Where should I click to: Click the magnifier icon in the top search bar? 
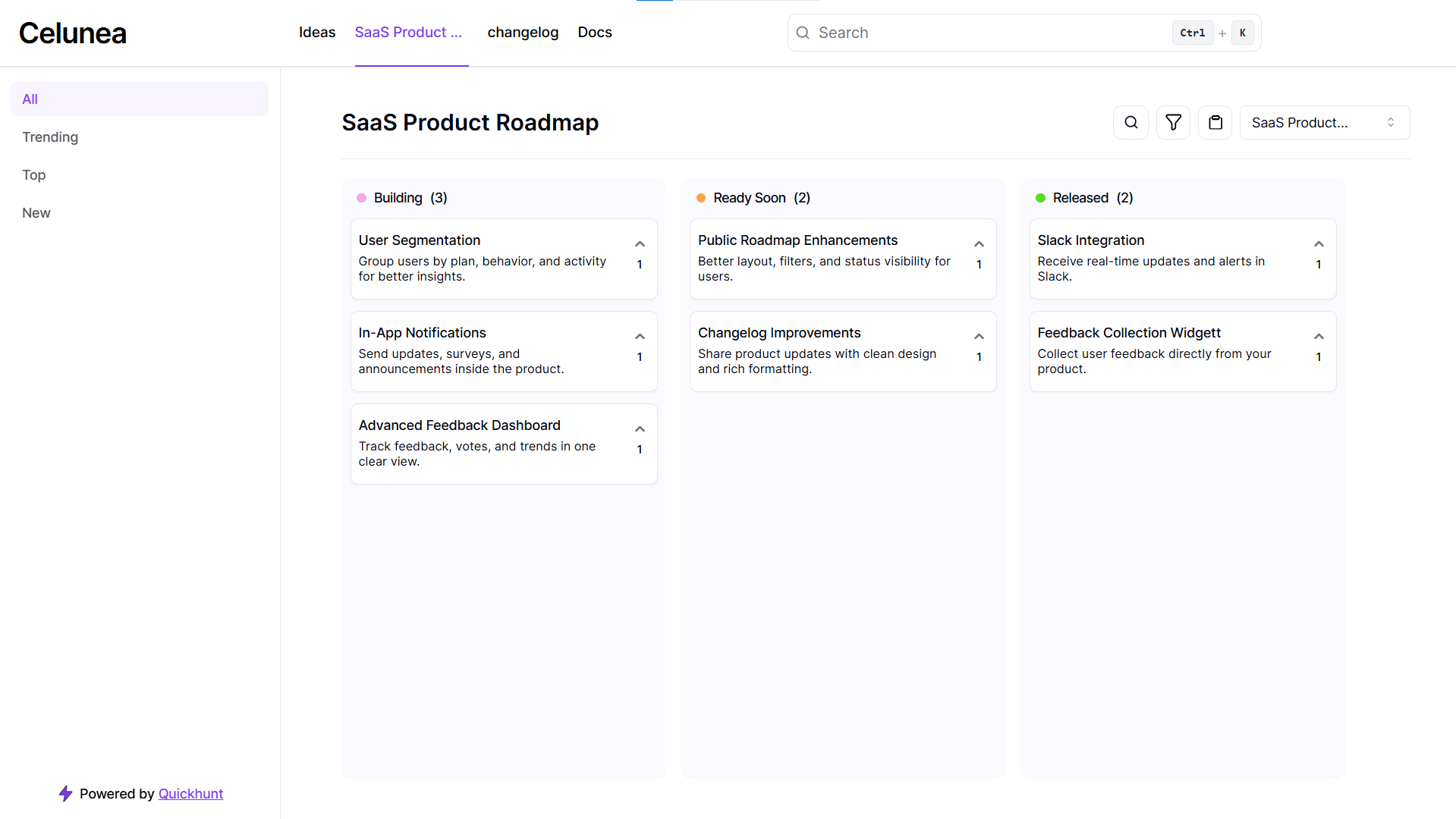pos(803,33)
